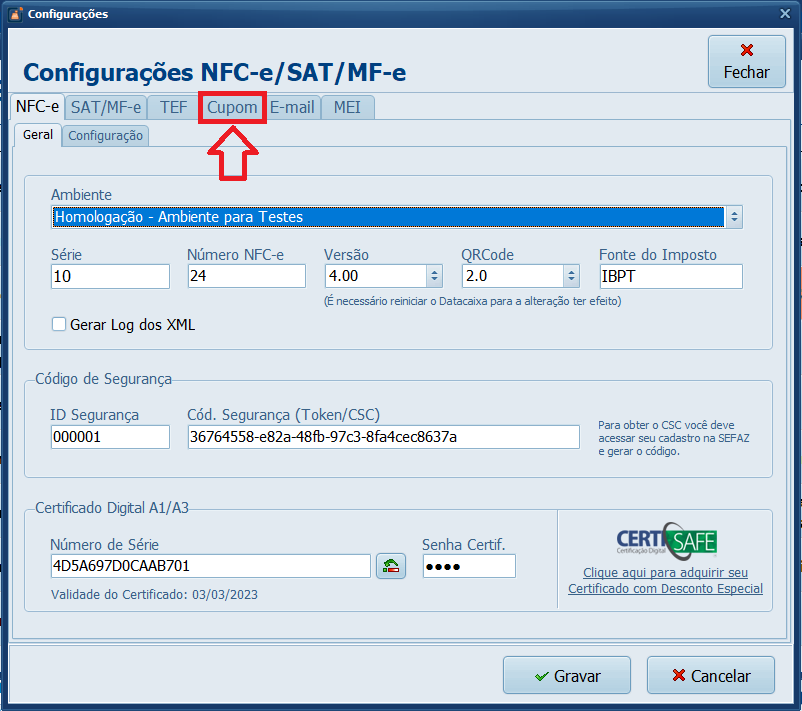This screenshot has width=802, height=711.
Task: Switch to the Configuração sub-tab
Action: click(105, 135)
